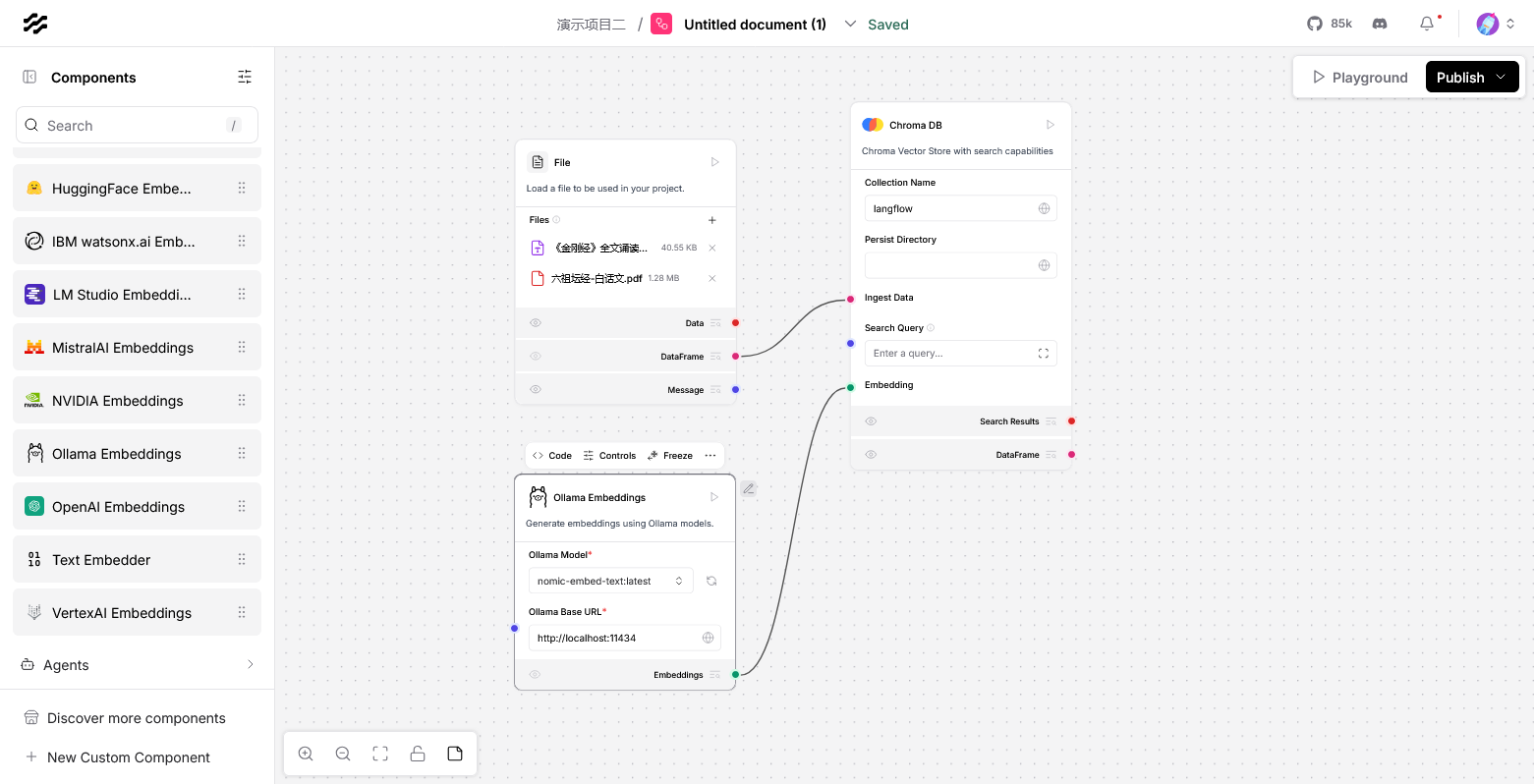The height and width of the screenshot is (784, 1534).
Task: Remove 六祖坛经-白话文.pdf file
Action: [x=712, y=278]
